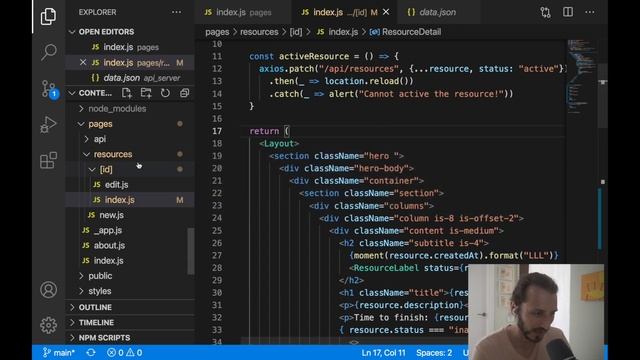Open about.js in the file tree
This screenshot has height=360, width=640.
[109, 245]
